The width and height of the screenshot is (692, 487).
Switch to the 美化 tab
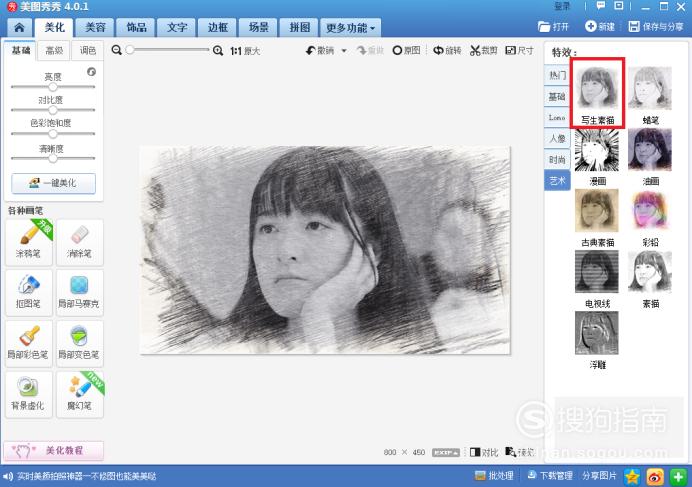pyautogui.click(x=54, y=27)
